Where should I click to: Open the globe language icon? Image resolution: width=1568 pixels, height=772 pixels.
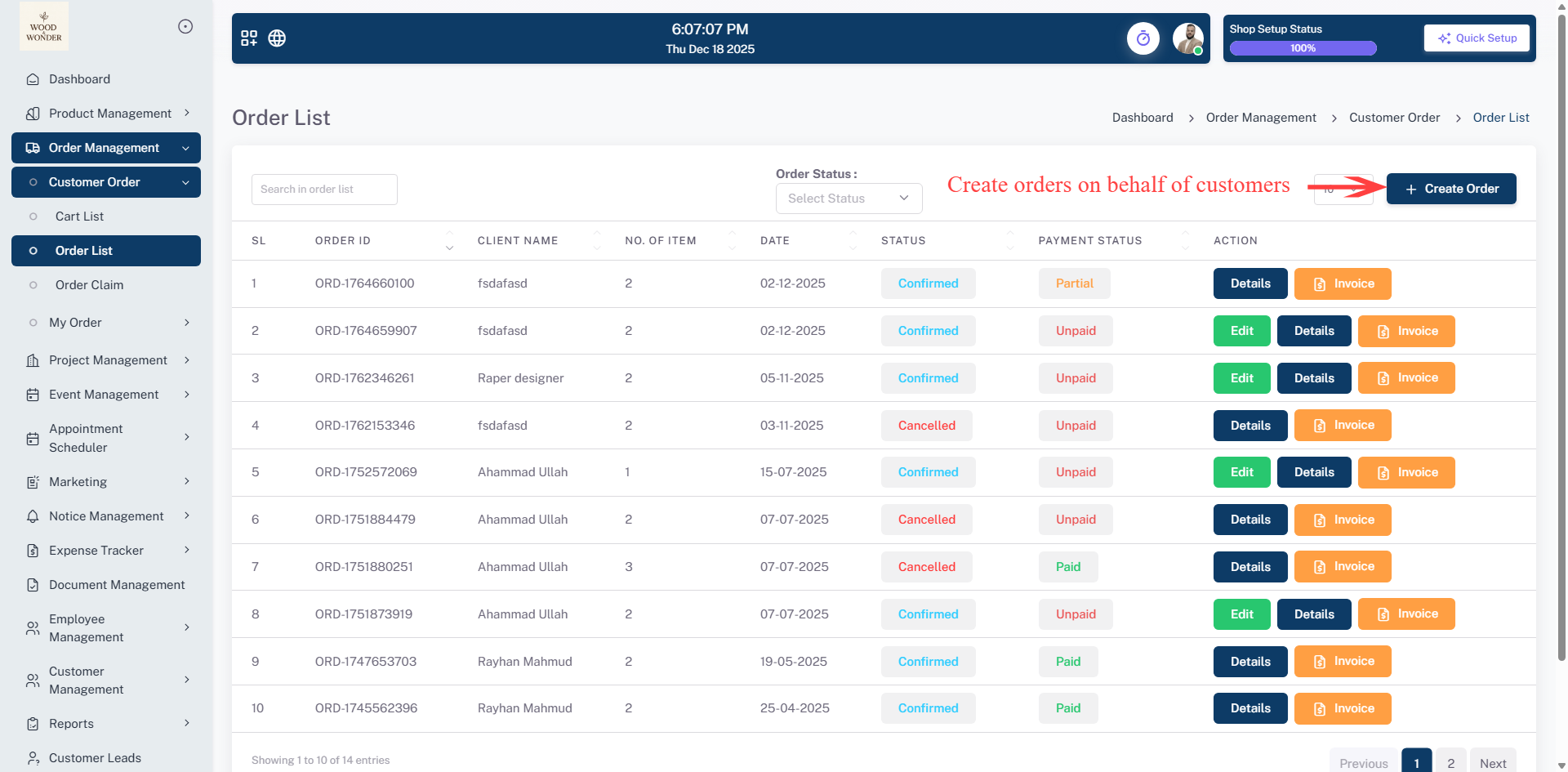(x=277, y=38)
